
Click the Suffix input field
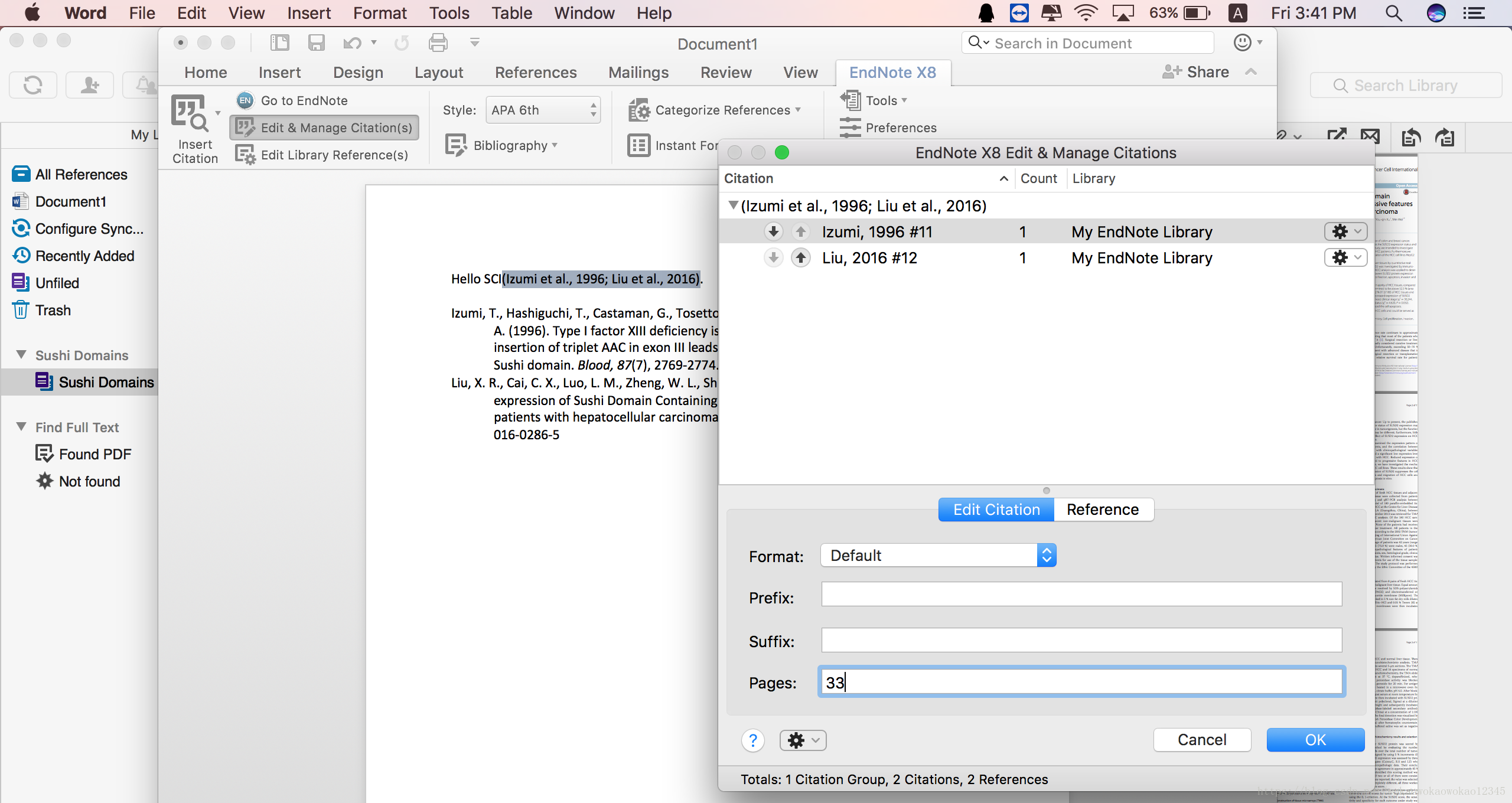1081,641
